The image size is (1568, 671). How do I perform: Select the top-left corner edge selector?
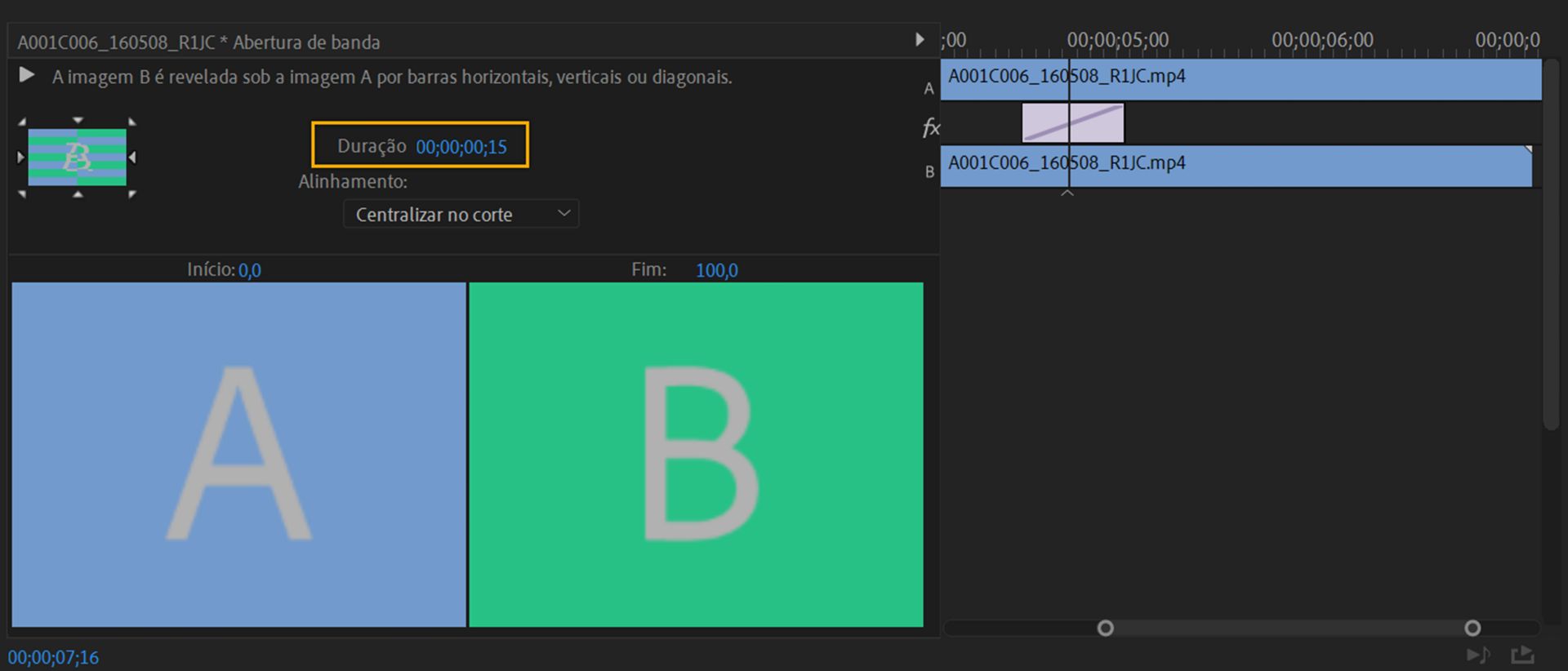(x=23, y=122)
